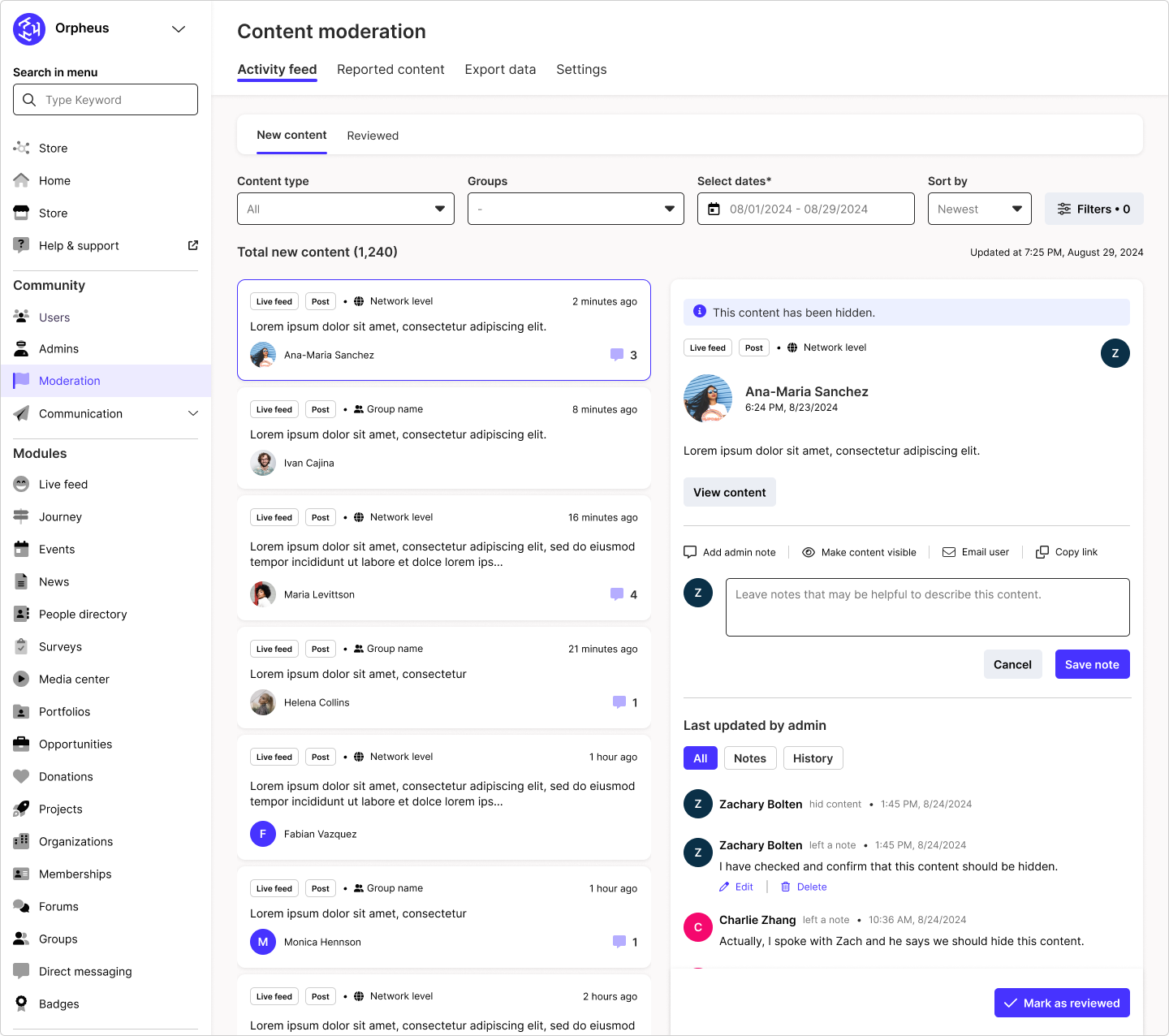
Task: Open the Live feed module icon
Action: (x=21, y=484)
